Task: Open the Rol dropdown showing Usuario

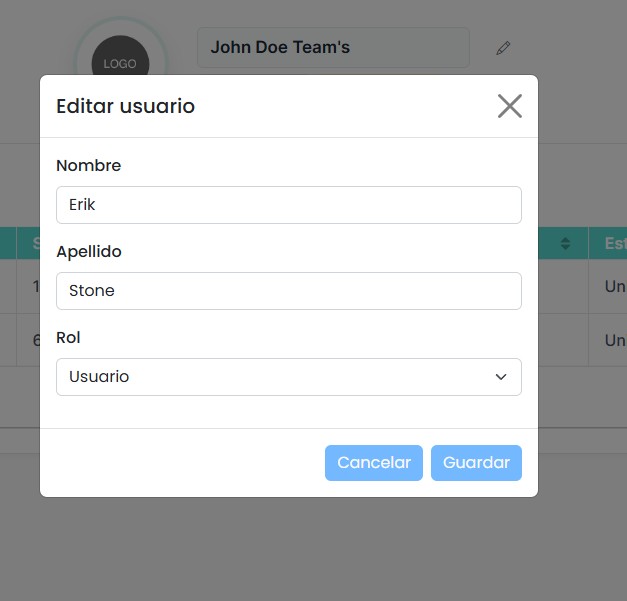Action: click(x=288, y=377)
